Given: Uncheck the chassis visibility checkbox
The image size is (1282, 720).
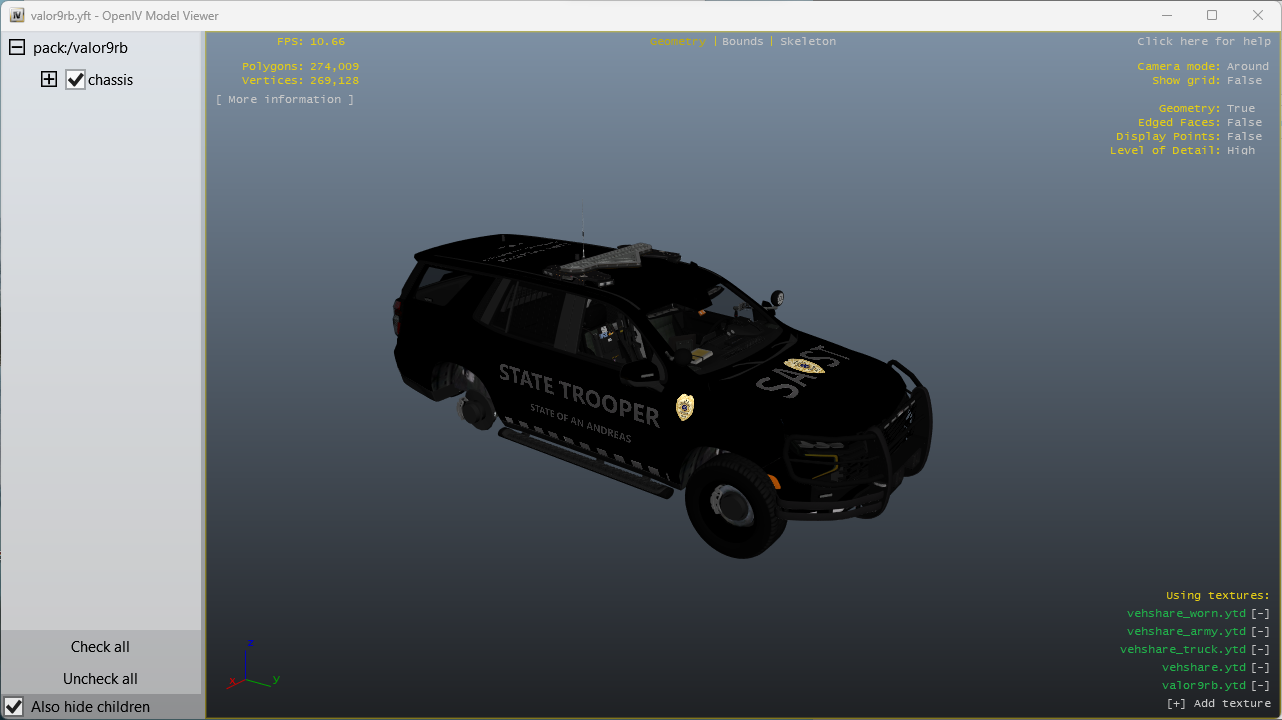Looking at the screenshot, I should 76,80.
